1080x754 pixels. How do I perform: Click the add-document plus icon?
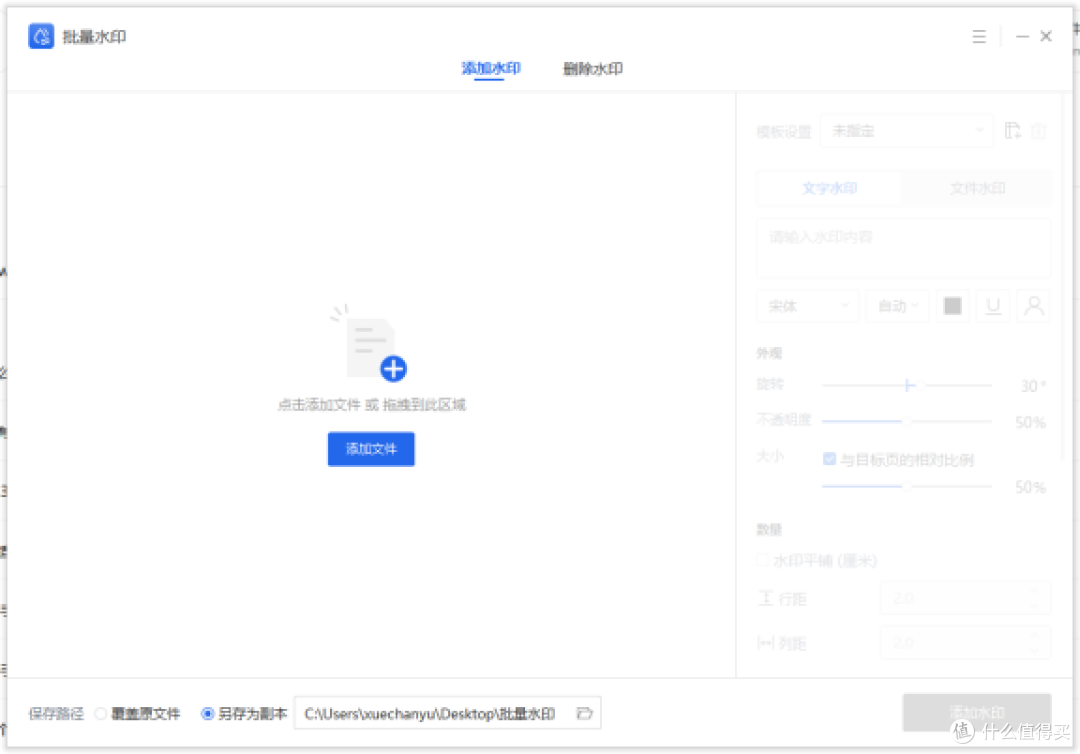393,369
